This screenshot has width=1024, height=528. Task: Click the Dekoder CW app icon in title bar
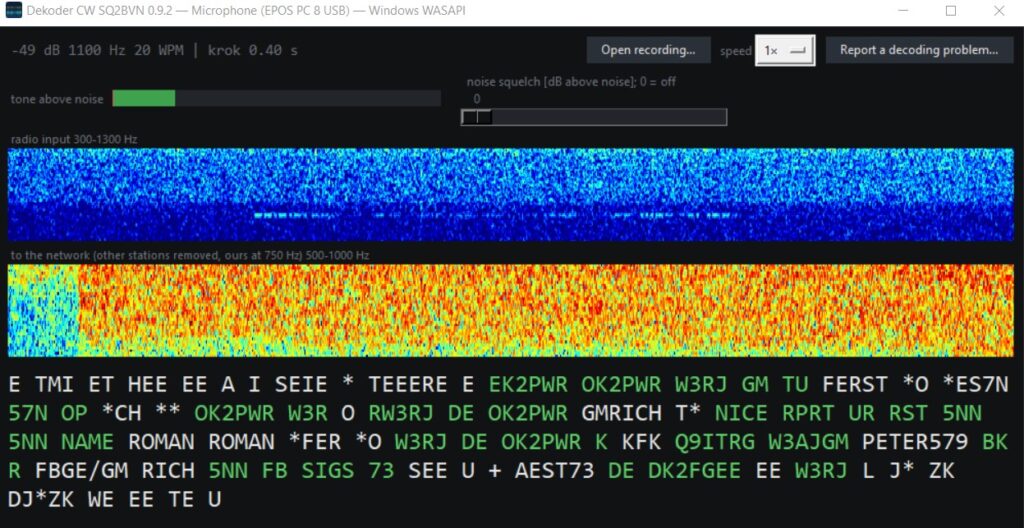pos(13,10)
